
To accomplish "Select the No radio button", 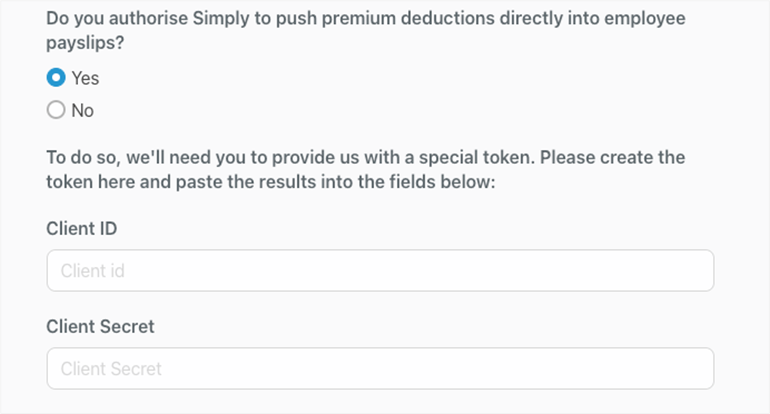I will point(56,110).
